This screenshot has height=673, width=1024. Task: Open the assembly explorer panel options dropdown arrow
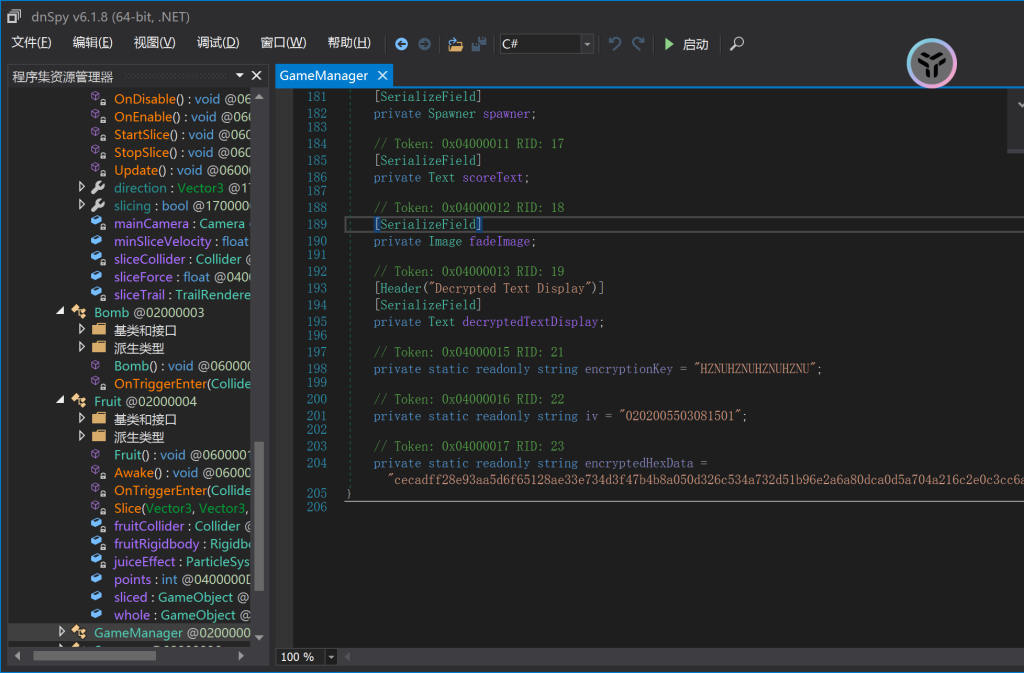tap(240, 76)
